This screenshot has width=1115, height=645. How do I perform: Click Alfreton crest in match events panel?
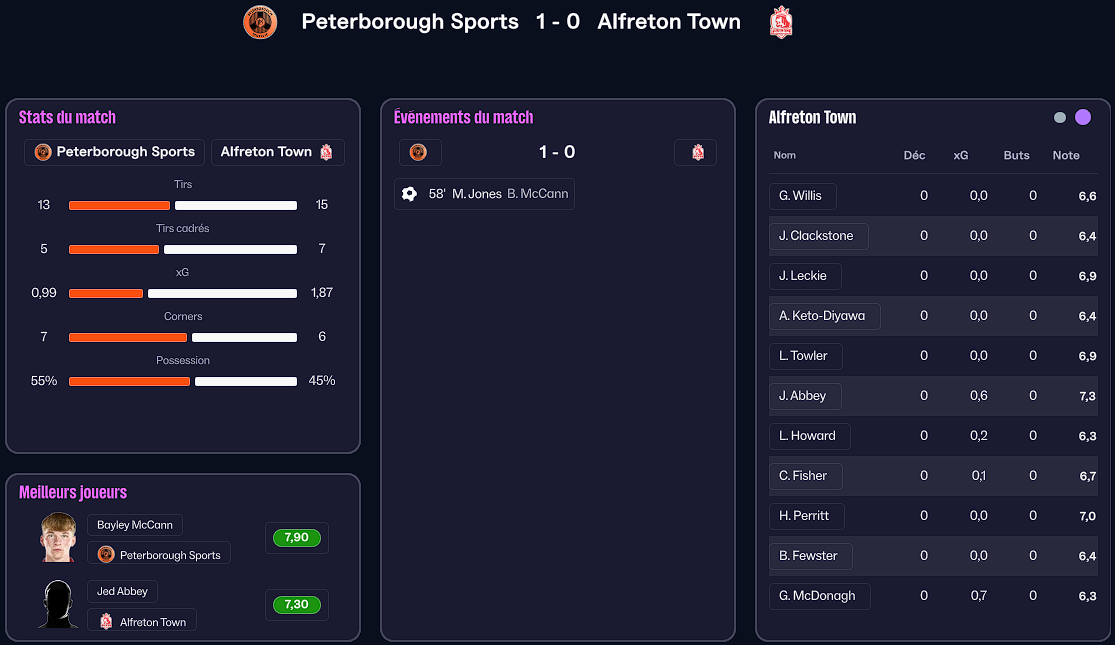pos(697,152)
